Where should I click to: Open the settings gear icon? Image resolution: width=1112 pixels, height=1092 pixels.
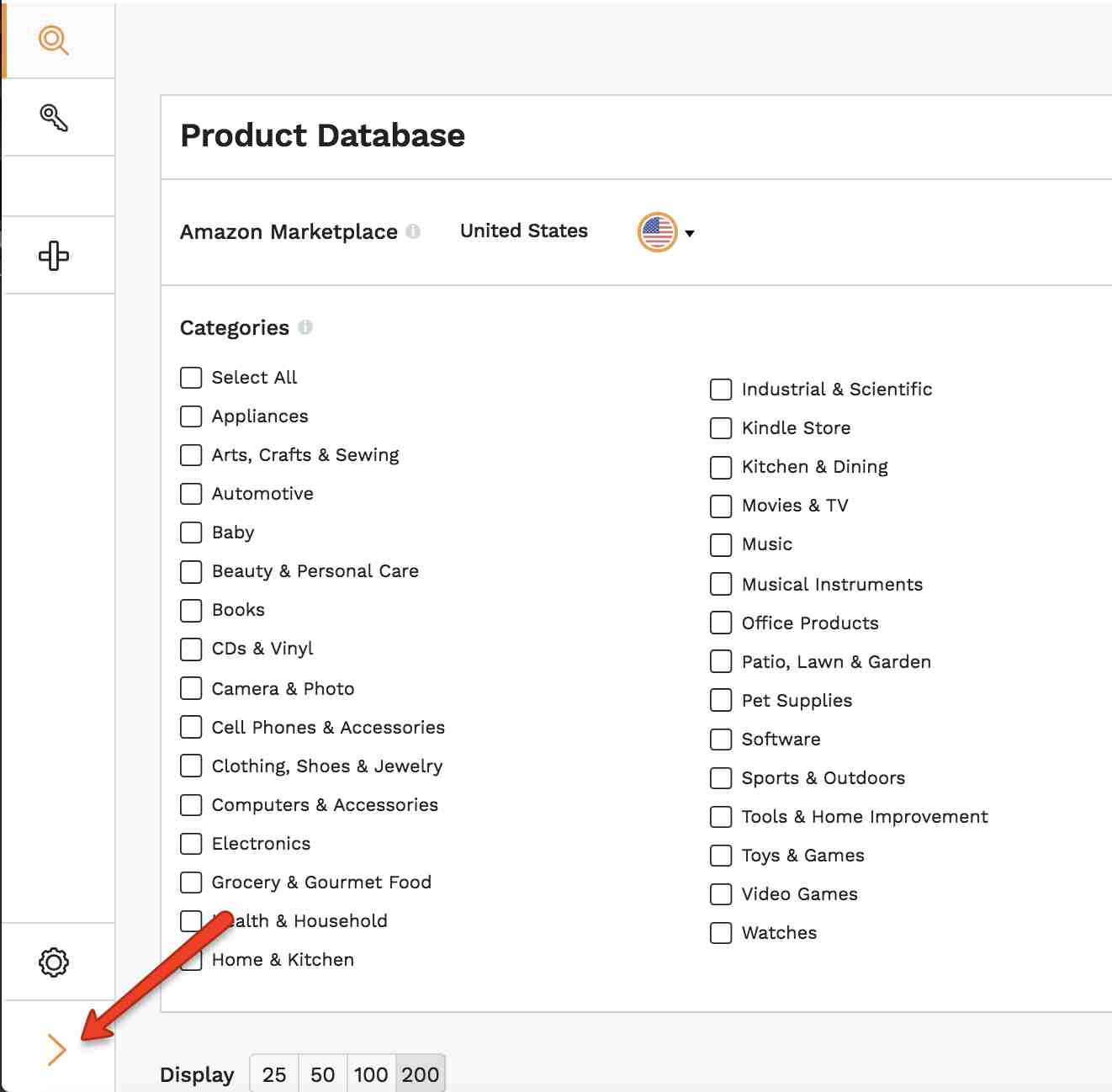pos(54,962)
